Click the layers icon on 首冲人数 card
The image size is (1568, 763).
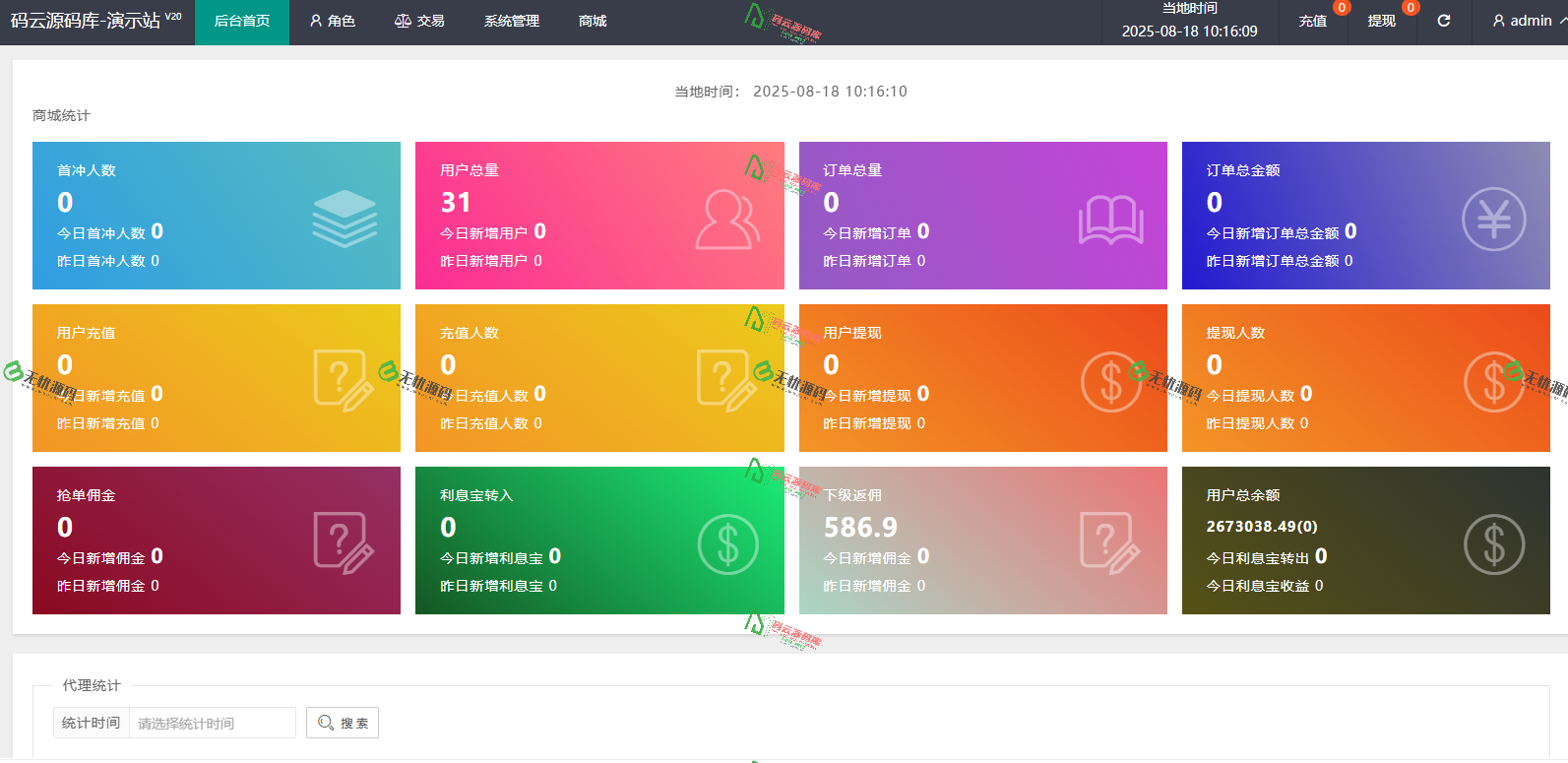(x=345, y=219)
